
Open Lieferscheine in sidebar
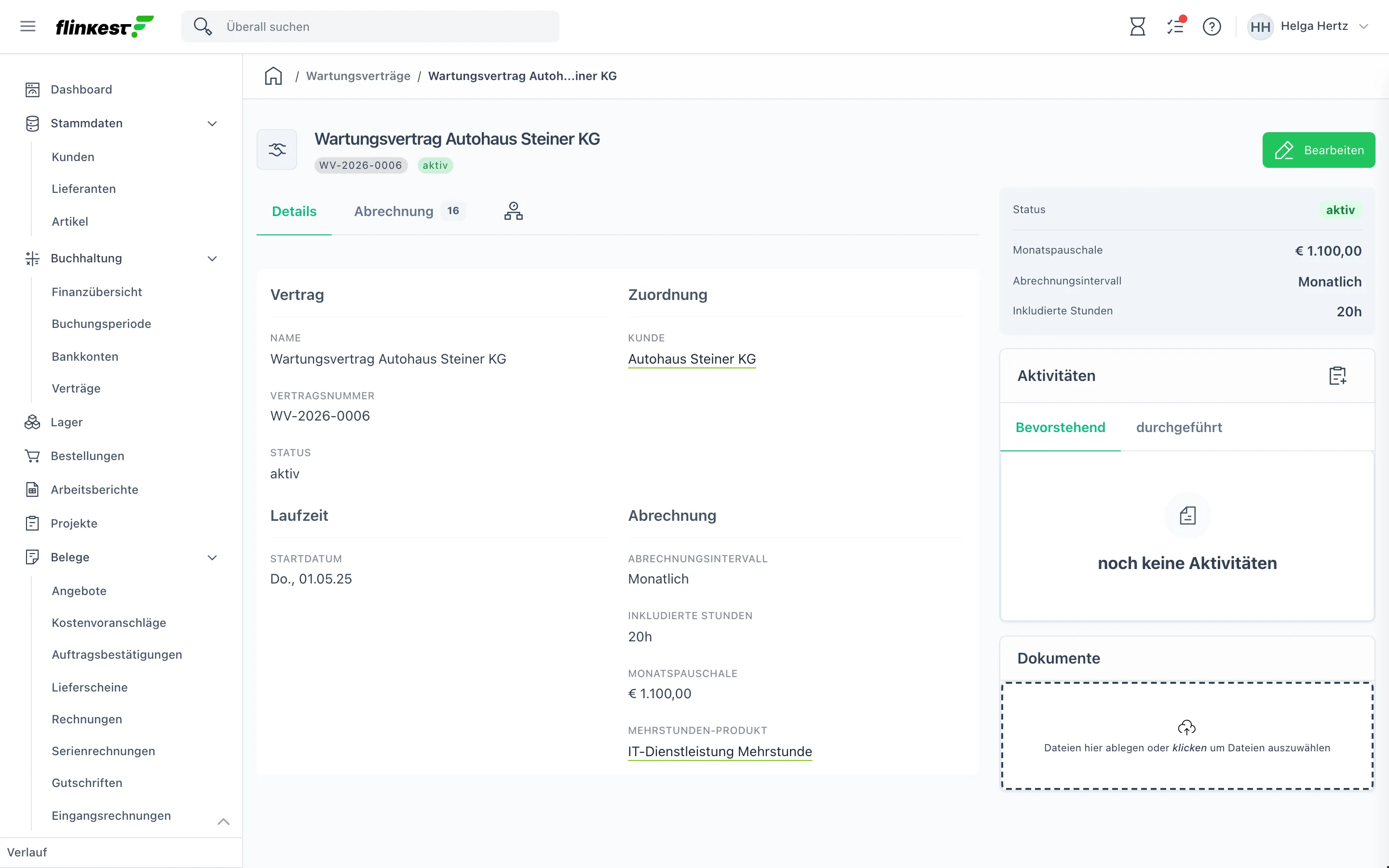click(90, 687)
